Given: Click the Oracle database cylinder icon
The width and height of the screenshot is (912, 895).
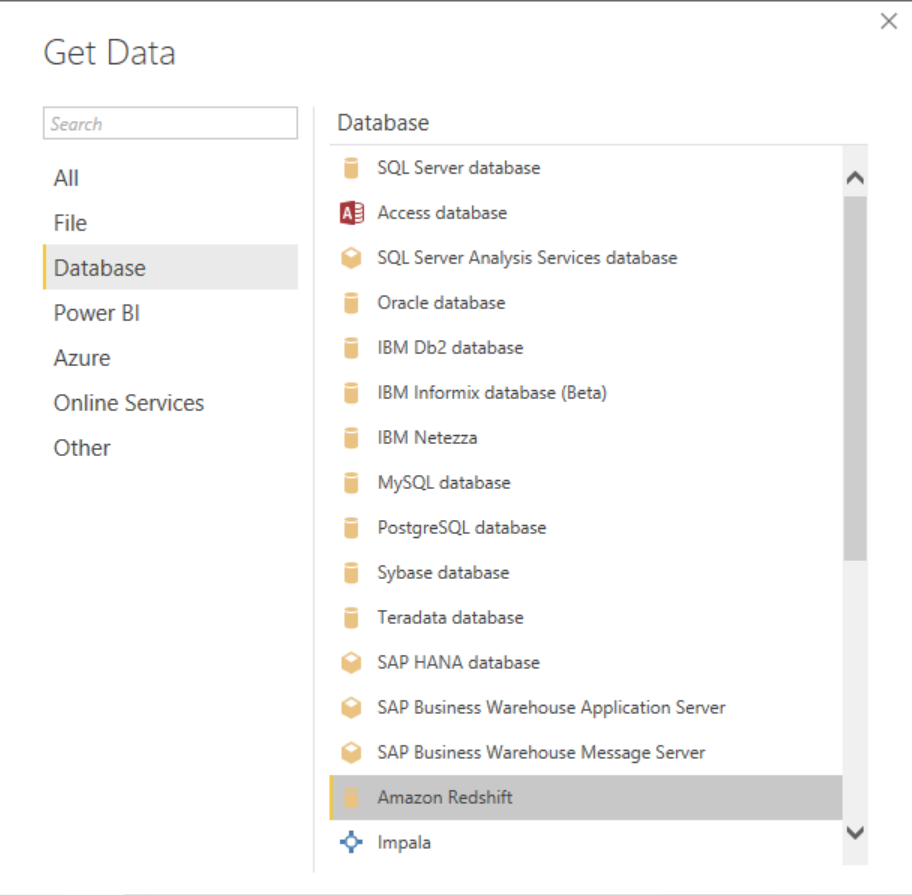Looking at the screenshot, I should (x=351, y=303).
